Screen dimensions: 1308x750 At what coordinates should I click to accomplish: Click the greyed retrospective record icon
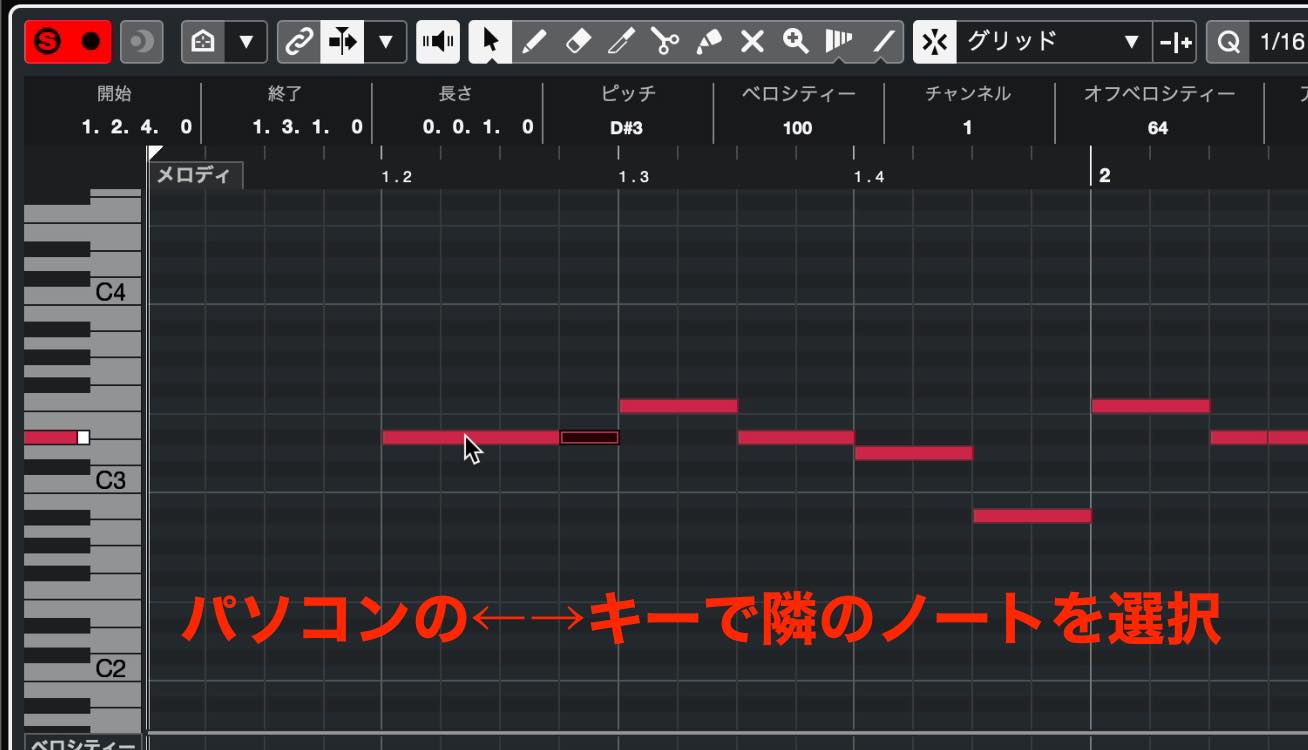click(141, 42)
